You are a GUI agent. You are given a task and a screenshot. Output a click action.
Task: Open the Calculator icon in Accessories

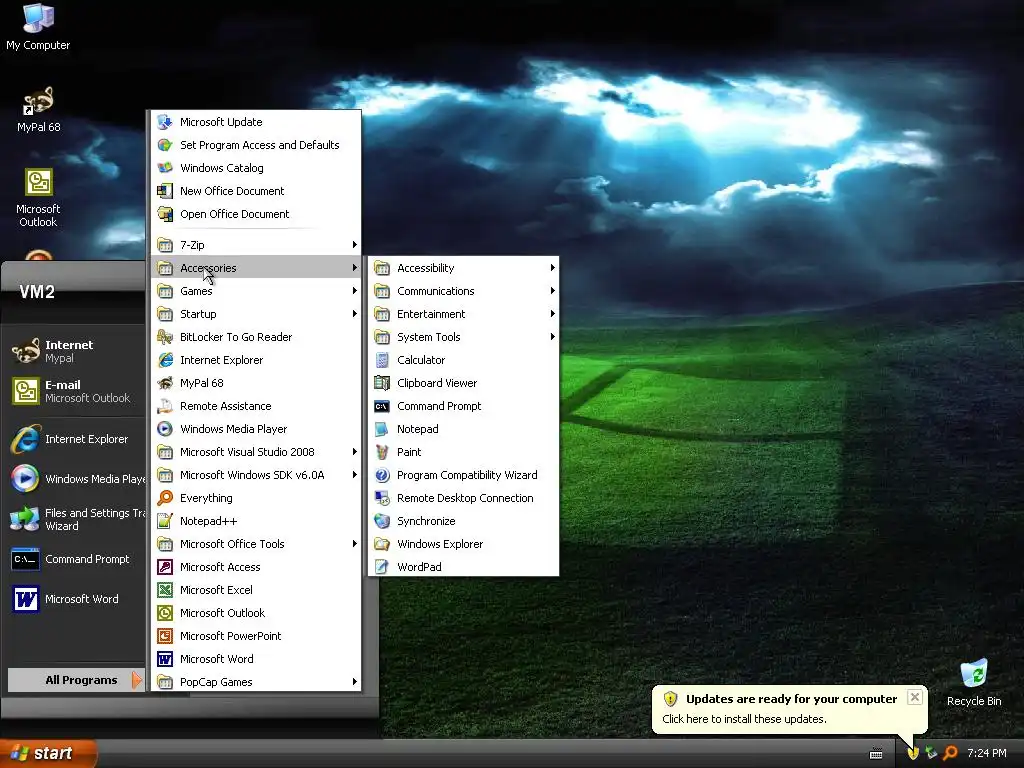[463, 360]
